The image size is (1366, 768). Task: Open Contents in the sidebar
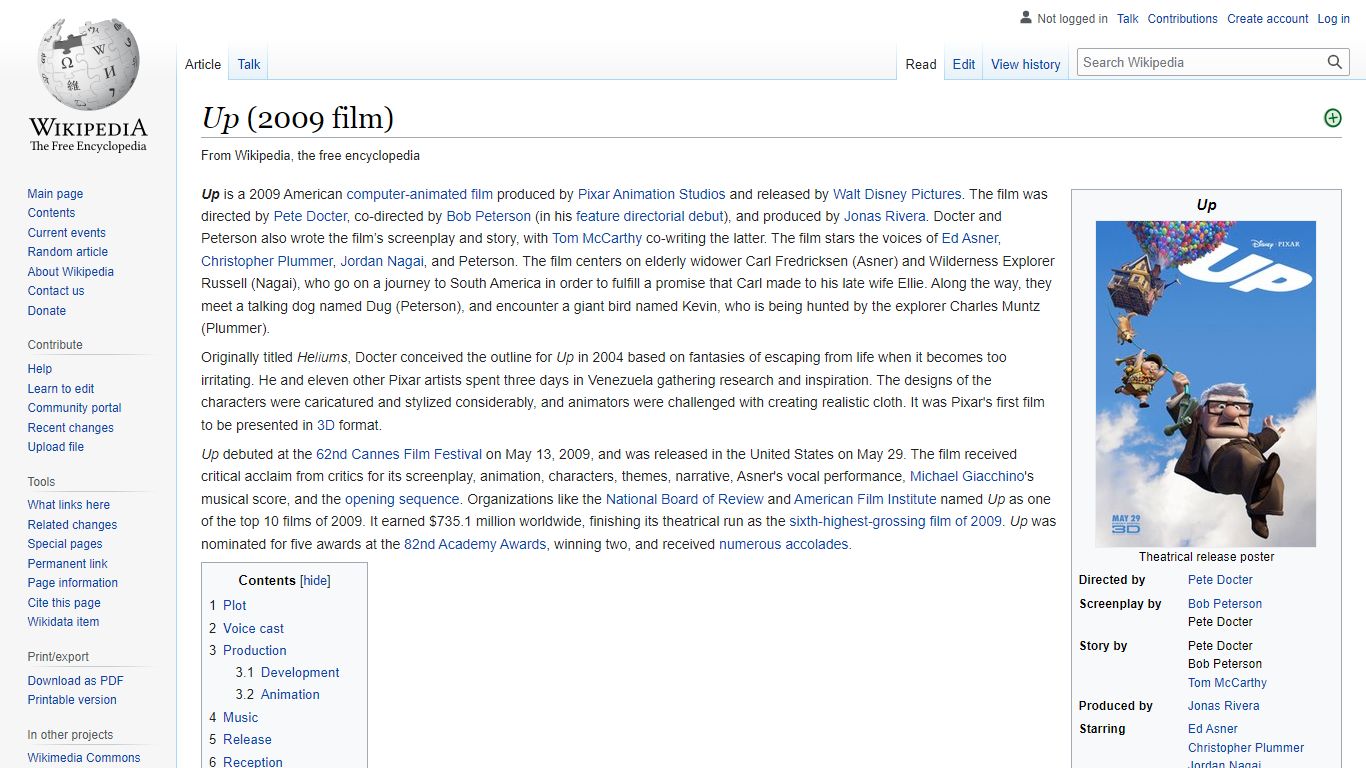[51, 213]
